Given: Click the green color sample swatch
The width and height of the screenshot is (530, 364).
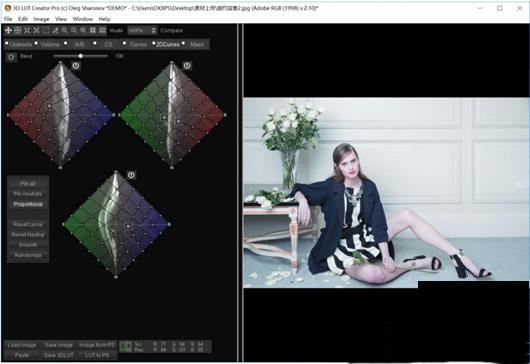Looking at the screenshot, I should [x=126, y=346].
